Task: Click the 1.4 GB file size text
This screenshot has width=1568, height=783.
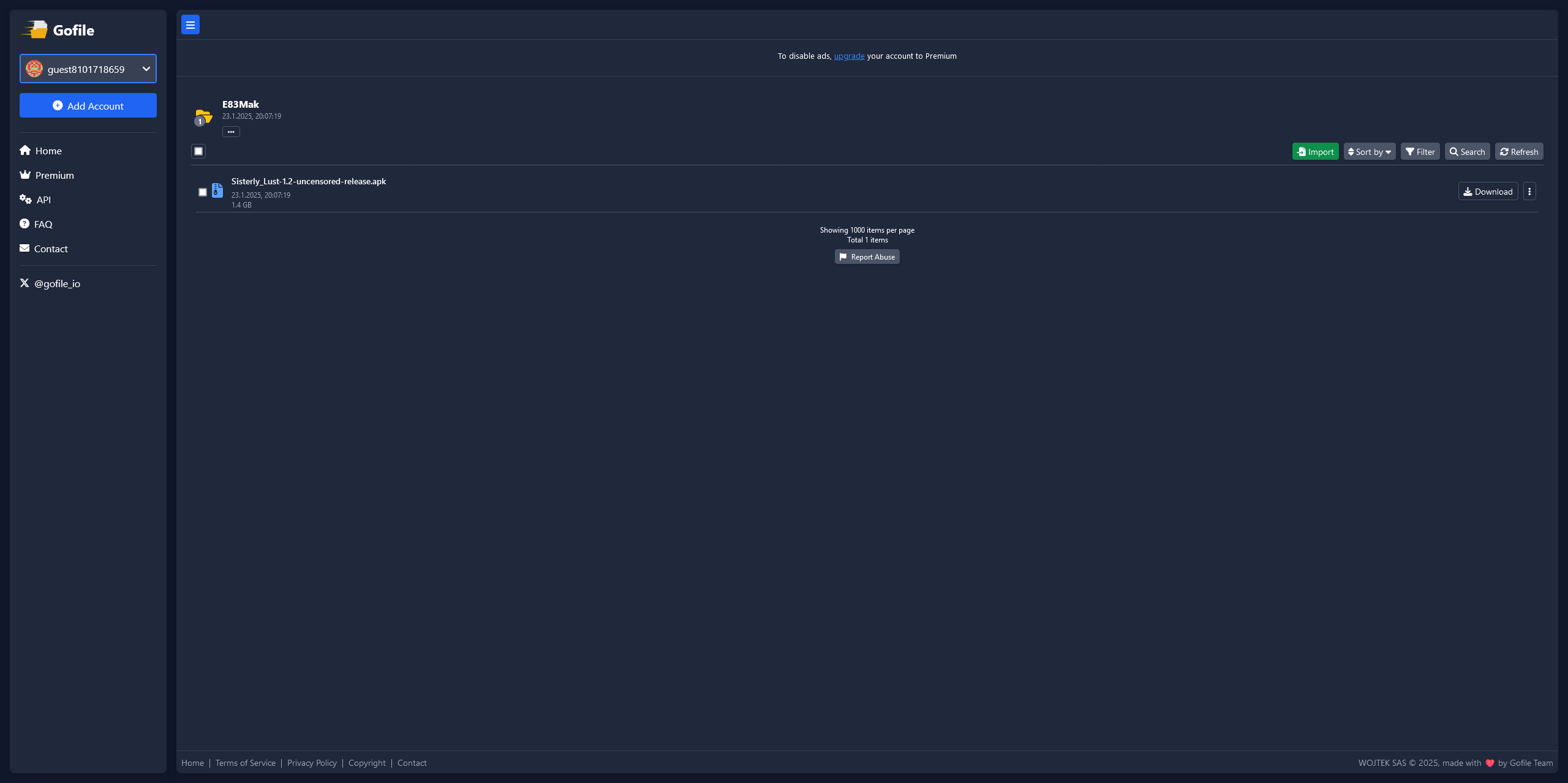Action: [241, 205]
